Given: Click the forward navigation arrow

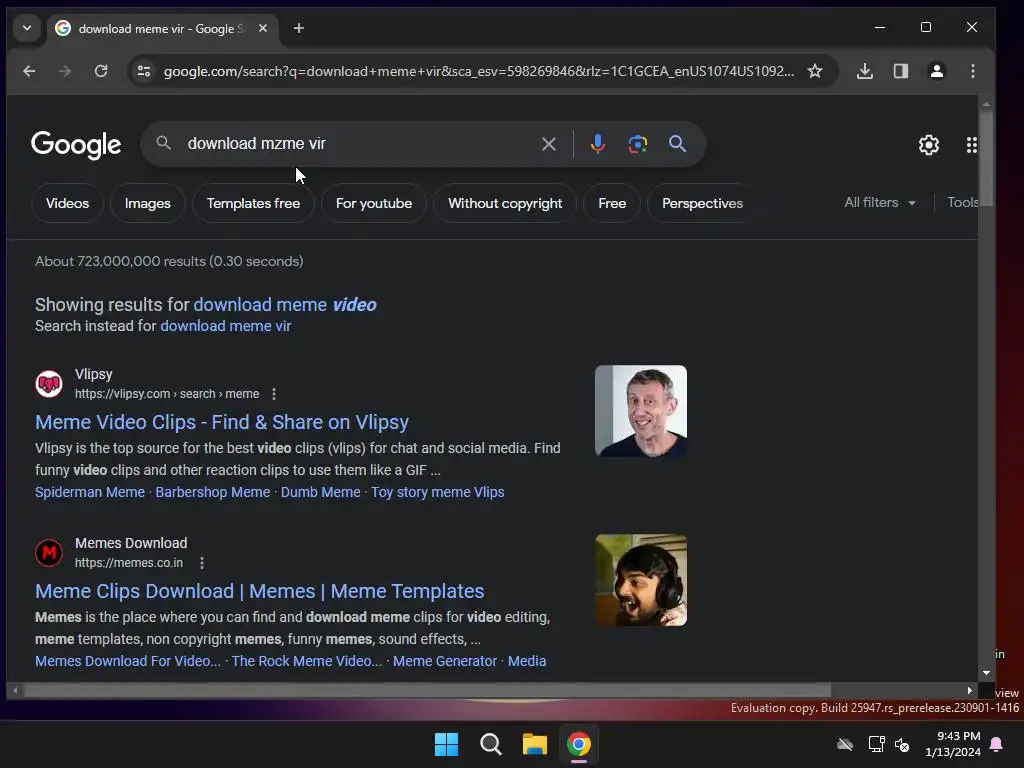Looking at the screenshot, I should [x=65, y=71].
